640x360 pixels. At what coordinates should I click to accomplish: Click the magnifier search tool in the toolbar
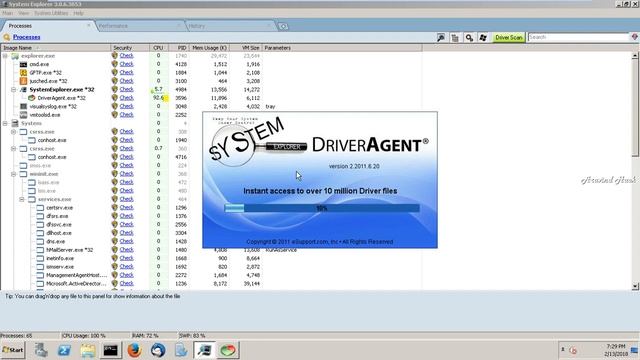(441, 38)
